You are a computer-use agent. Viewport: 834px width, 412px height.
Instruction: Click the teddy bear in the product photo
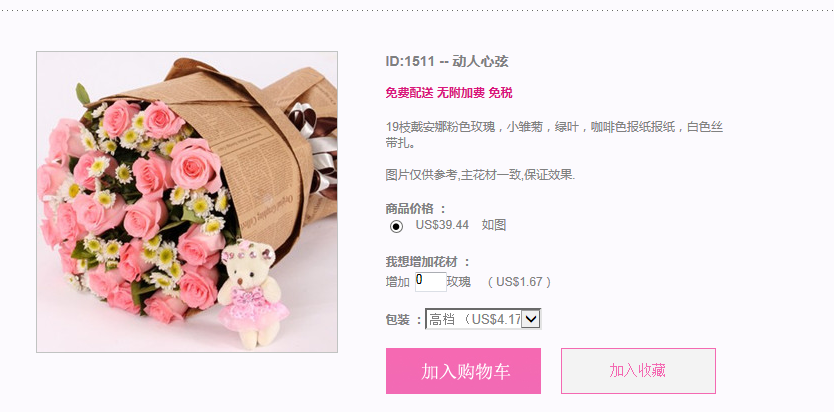tap(252, 295)
